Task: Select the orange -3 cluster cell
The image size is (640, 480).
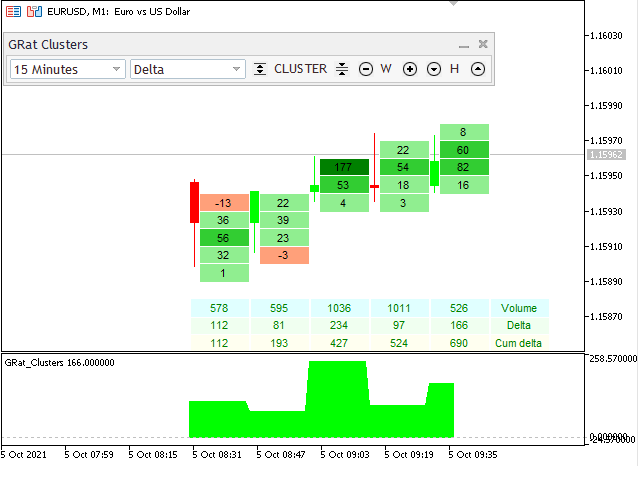Action: pos(284,256)
